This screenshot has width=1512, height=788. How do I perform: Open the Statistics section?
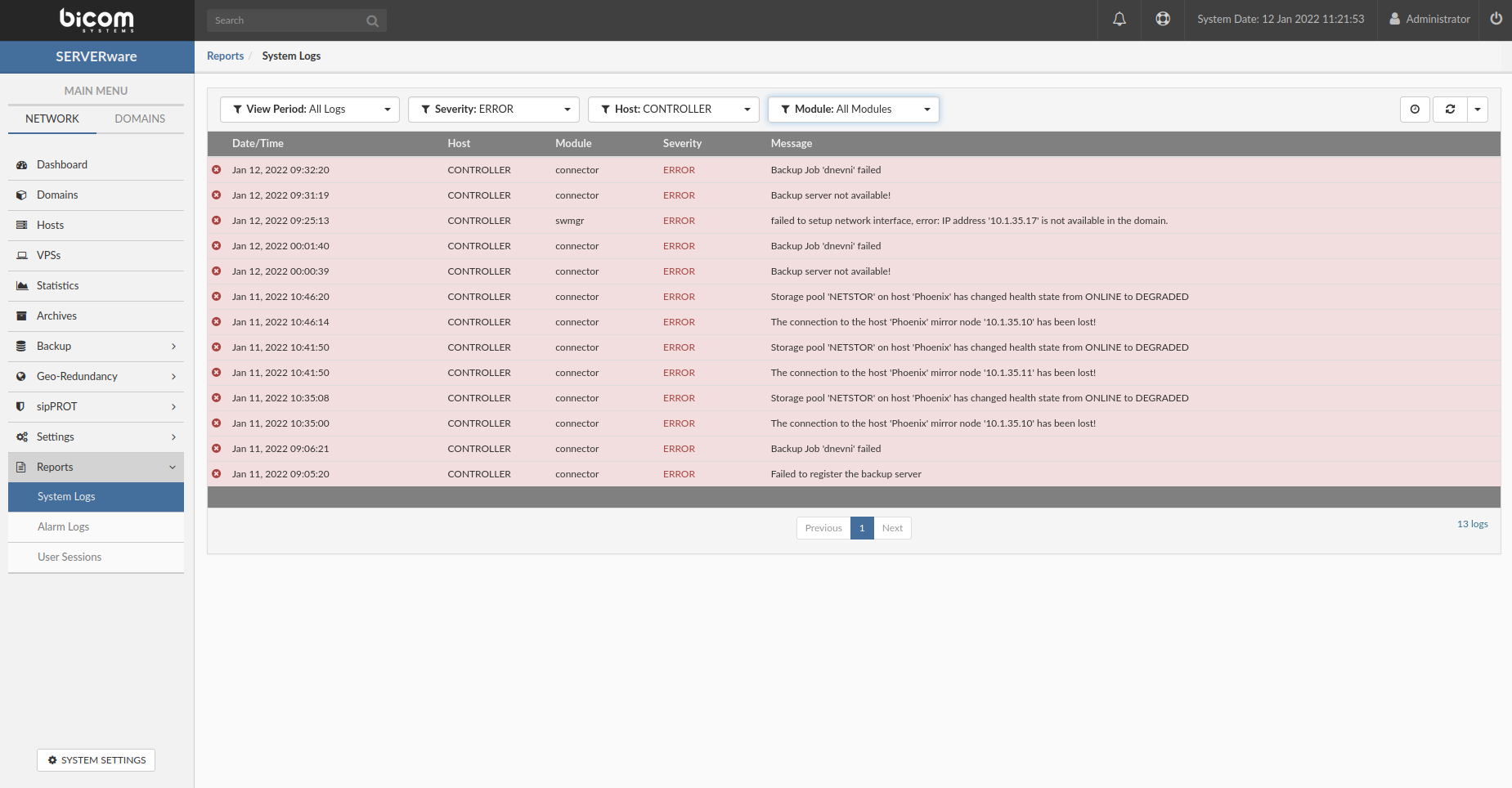(57, 285)
